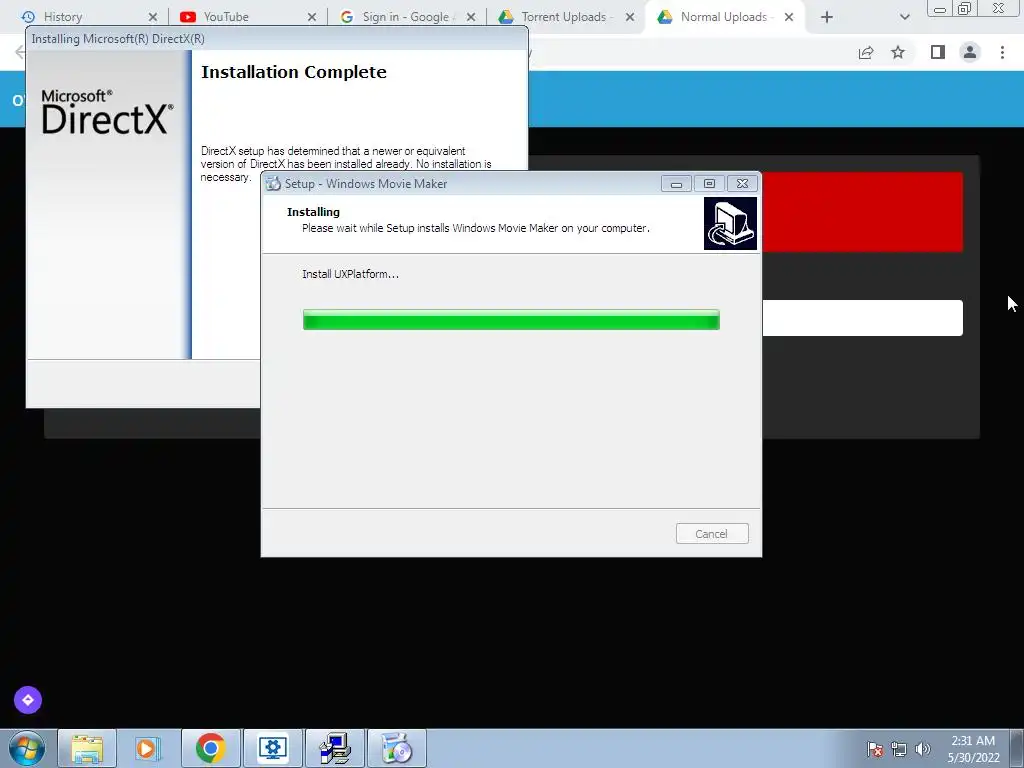Open Chrome side panel icon

pos(938,52)
